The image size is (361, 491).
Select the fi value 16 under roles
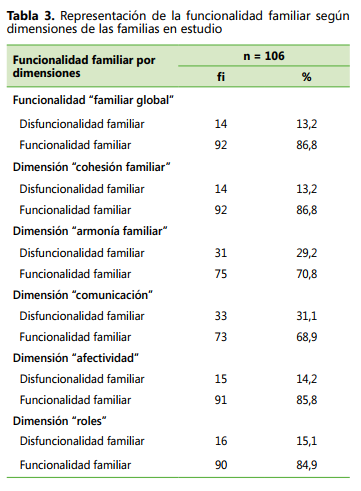(221, 441)
